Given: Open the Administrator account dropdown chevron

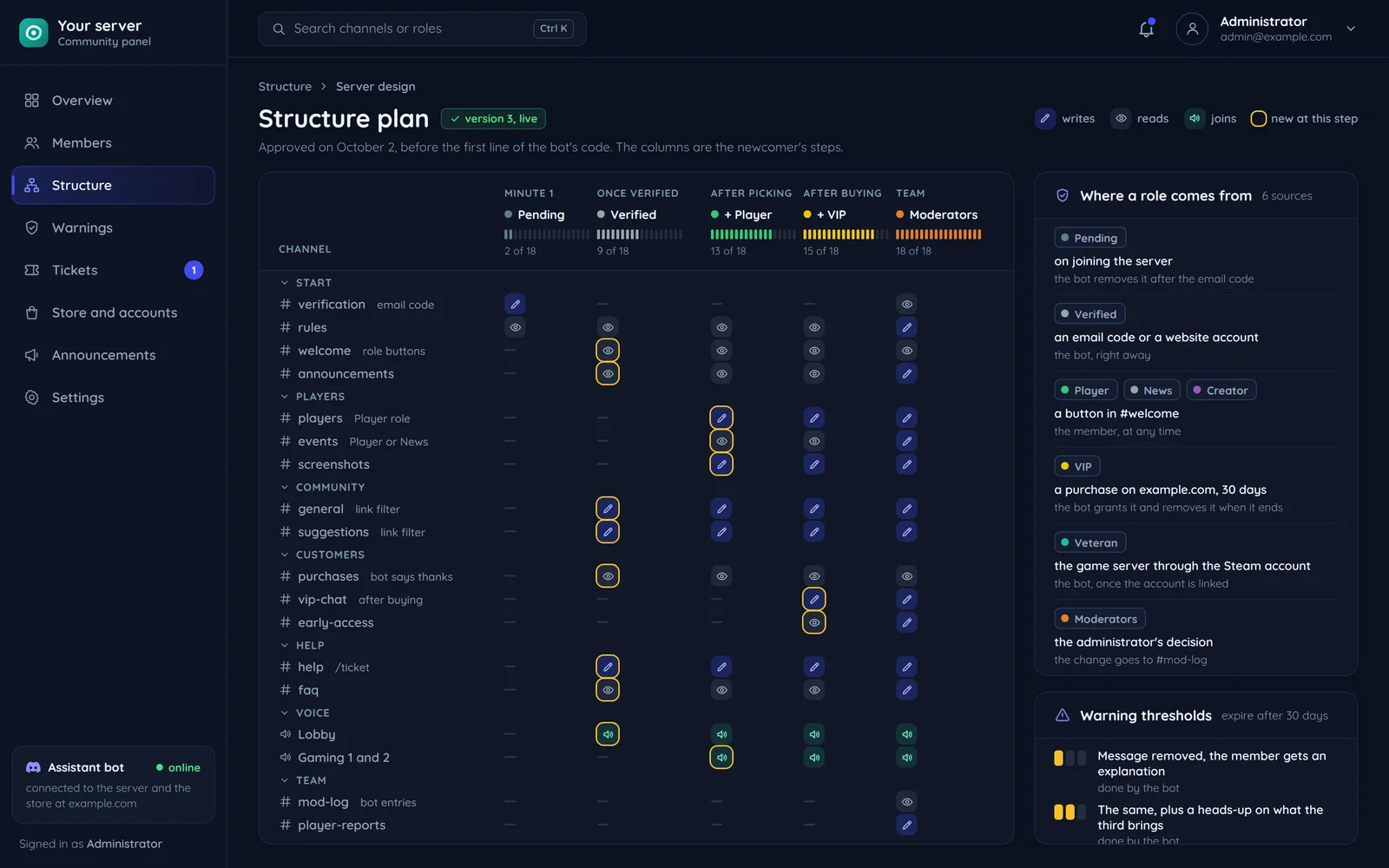Looking at the screenshot, I should [x=1351, y=29].
